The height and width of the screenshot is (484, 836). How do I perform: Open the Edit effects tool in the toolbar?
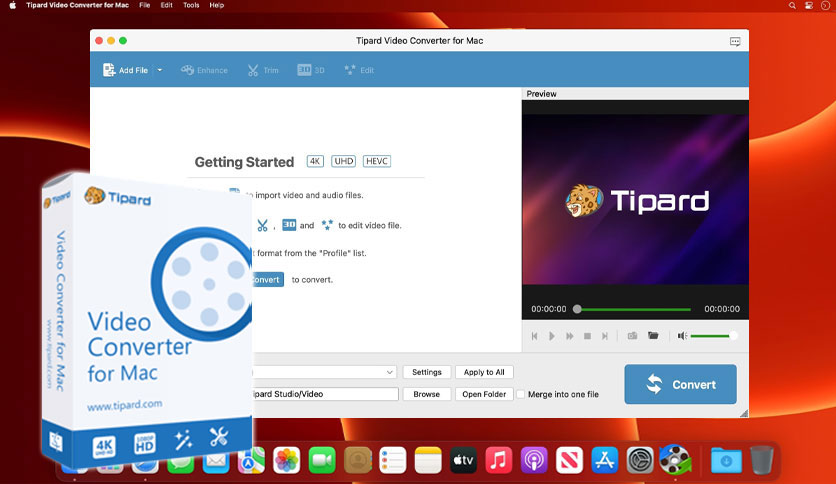tap(359, 70)
